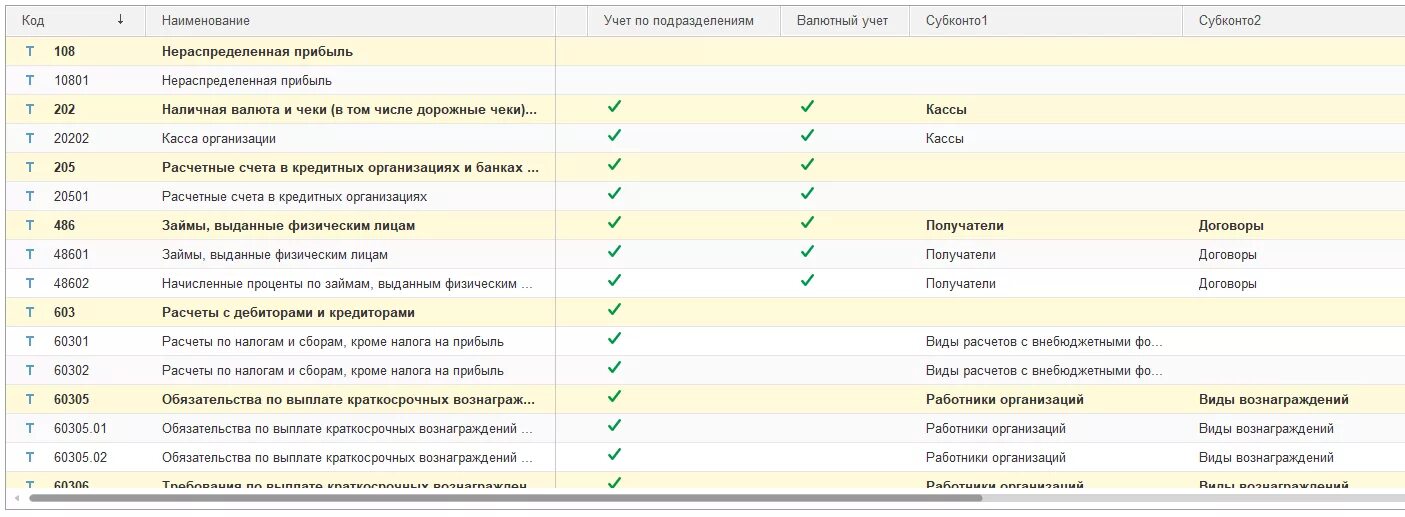Click the T icon of account 603
The height and width of the screenshot is (517, 1405).
30,312
